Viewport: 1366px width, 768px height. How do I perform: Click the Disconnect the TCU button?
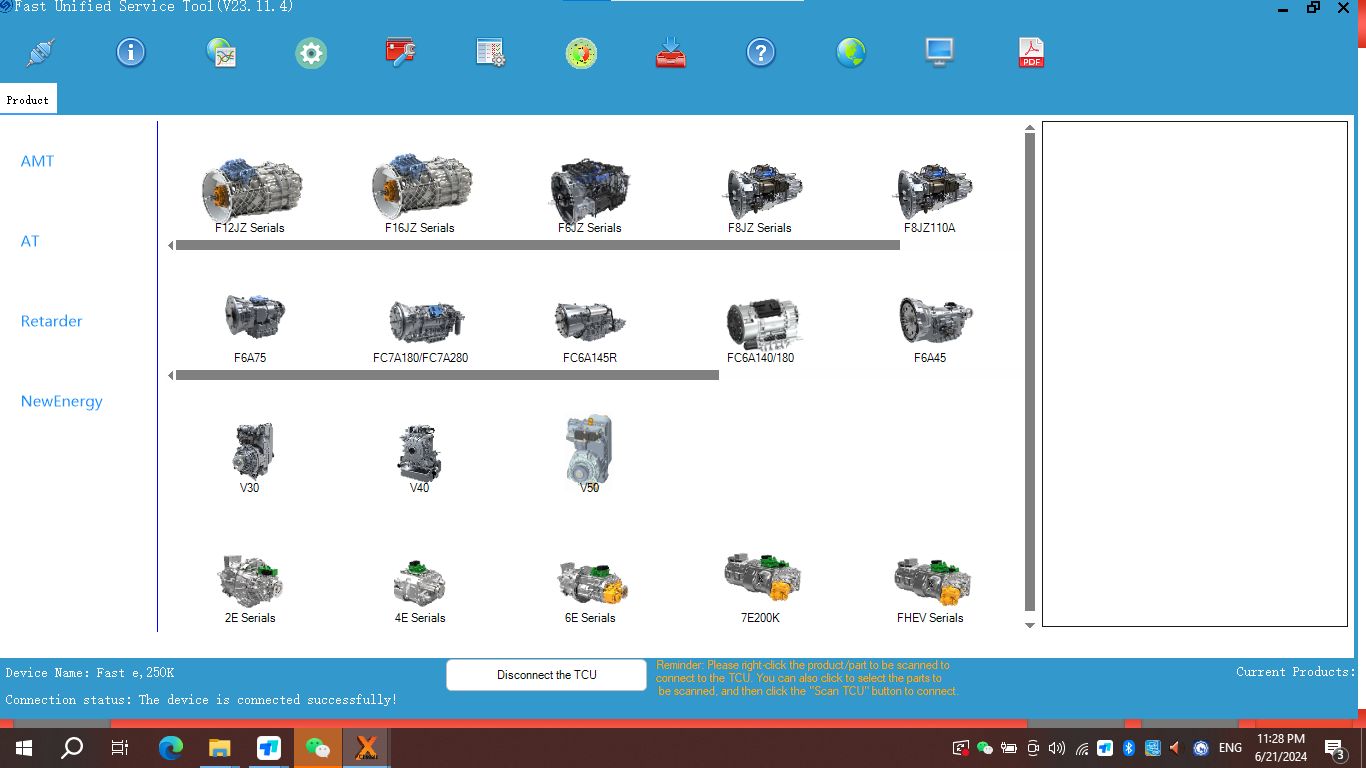coord(545,674)
